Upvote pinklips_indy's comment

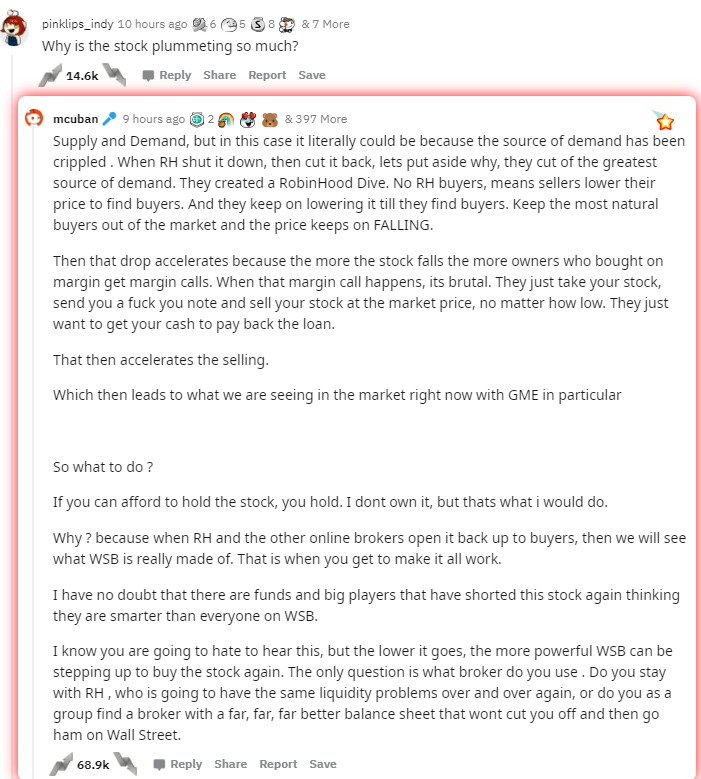coord(50,76)
